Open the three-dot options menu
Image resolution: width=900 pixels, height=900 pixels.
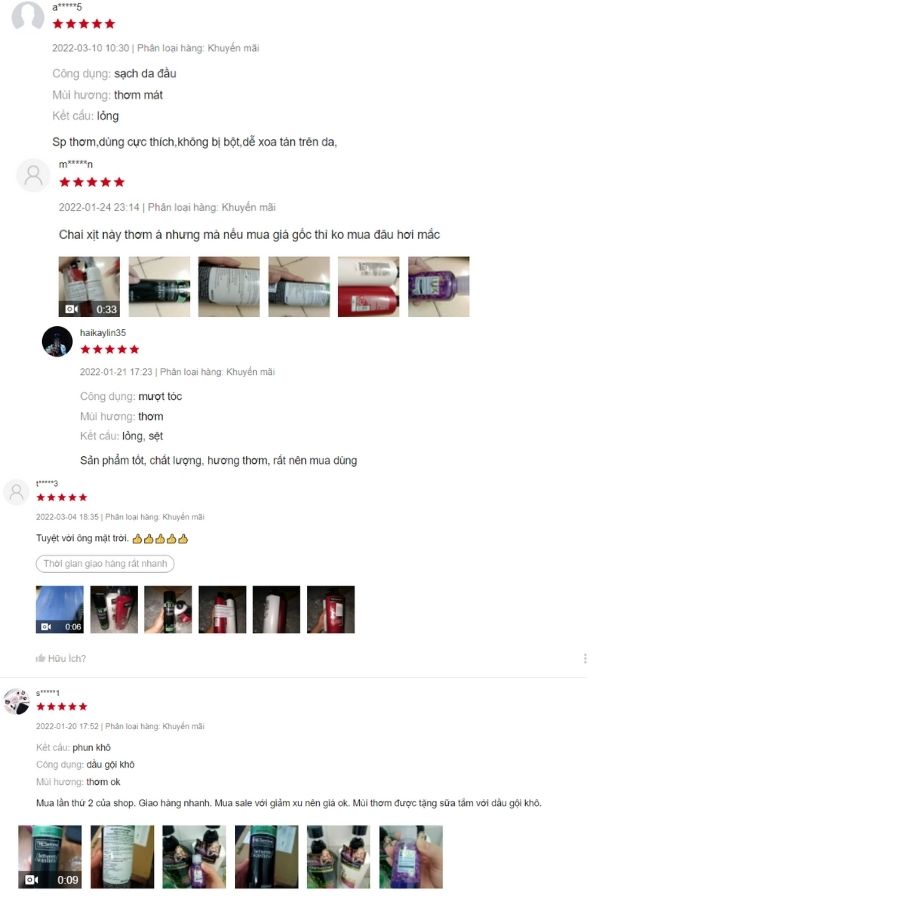[585, 658]
